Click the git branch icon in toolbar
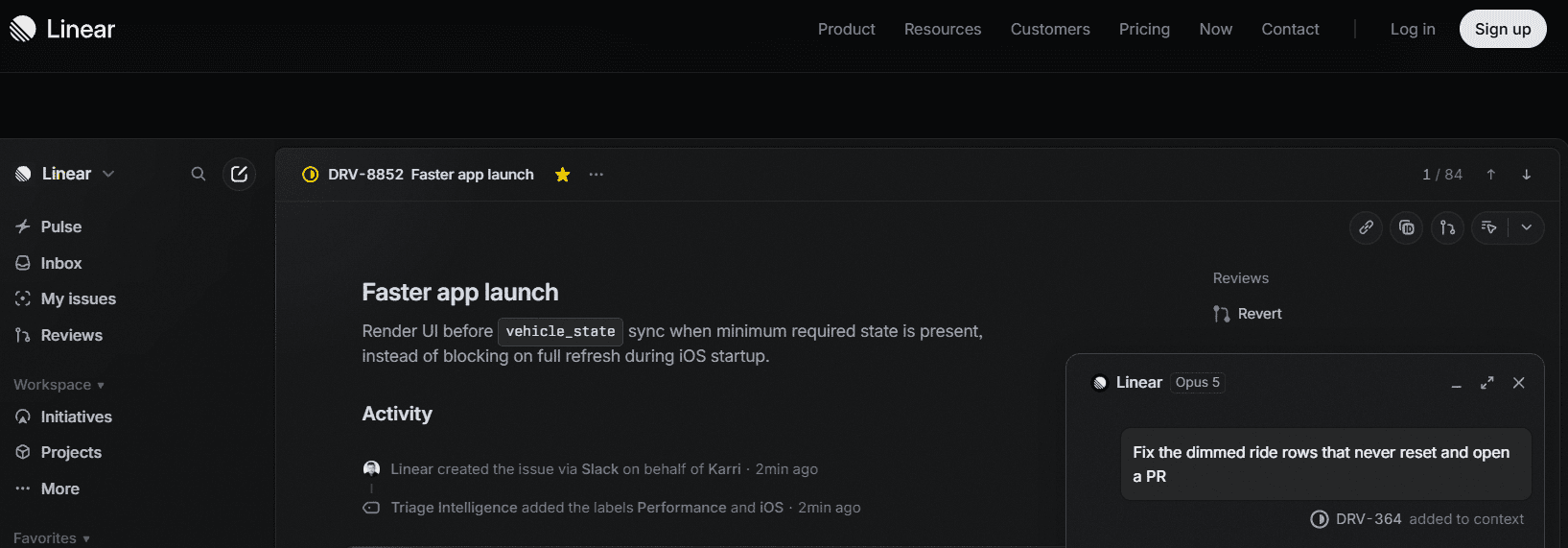Screen dimensions: 1568x548 click(1447, 227)
